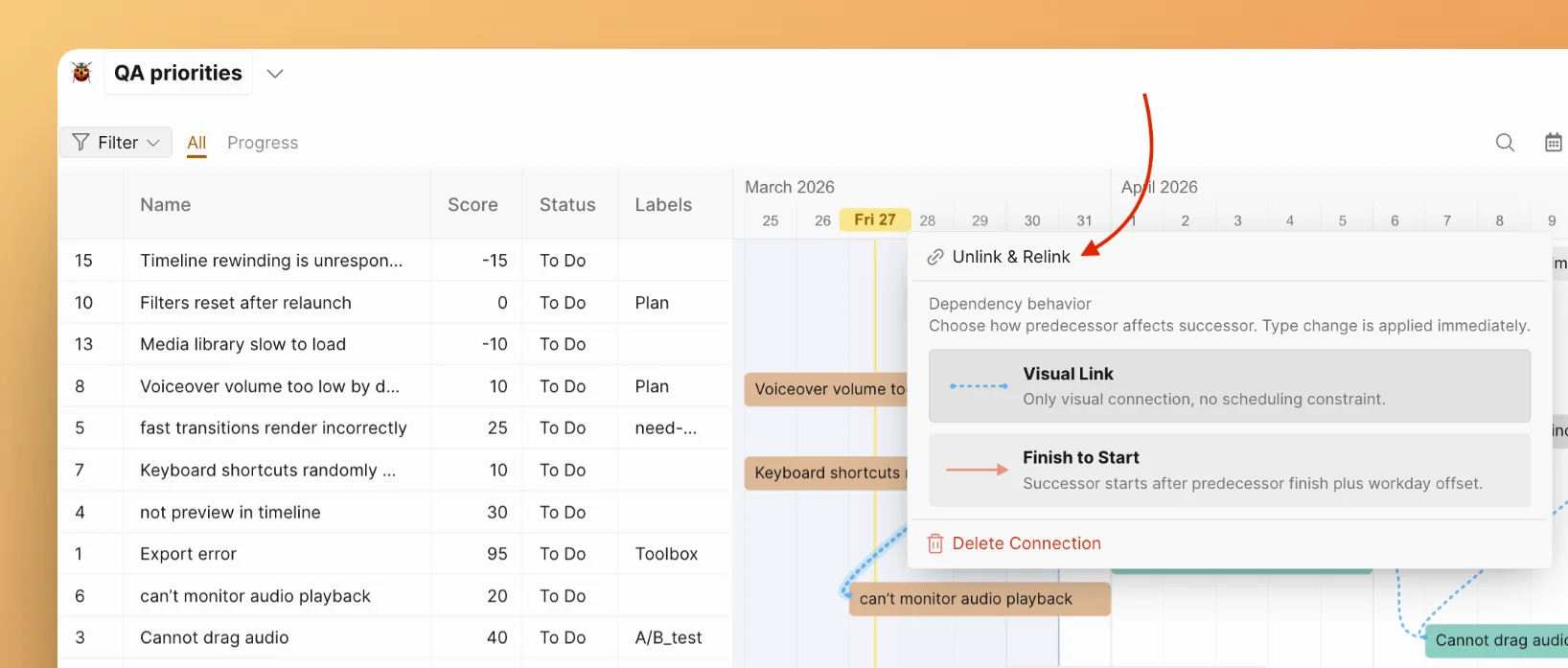Click the Score column header

coord(473,205)
